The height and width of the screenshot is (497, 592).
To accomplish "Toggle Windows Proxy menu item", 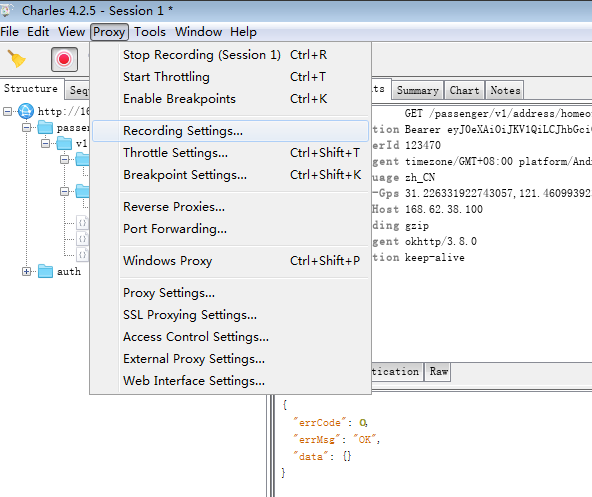I will pos(230,261).
